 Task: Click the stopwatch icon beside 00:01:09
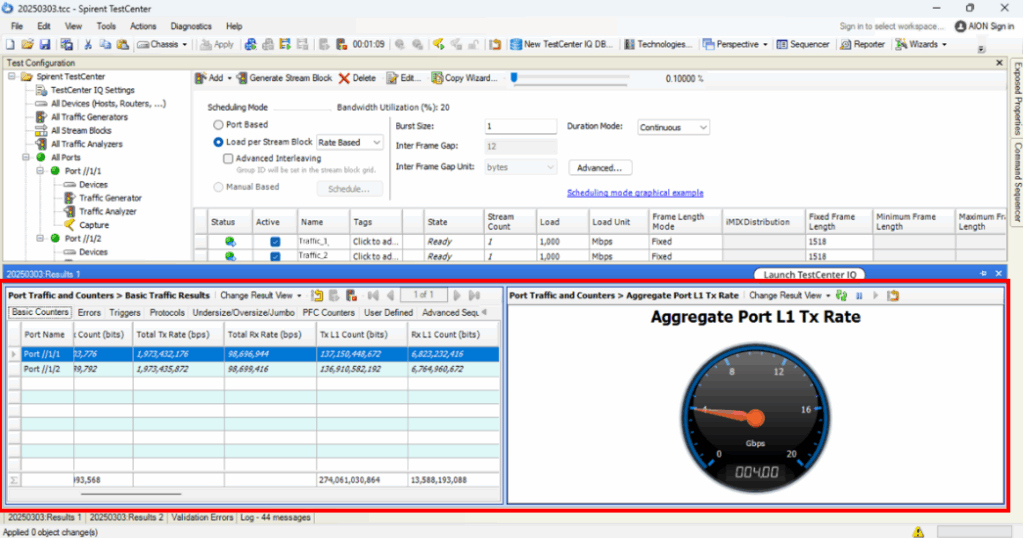[341, 44]
